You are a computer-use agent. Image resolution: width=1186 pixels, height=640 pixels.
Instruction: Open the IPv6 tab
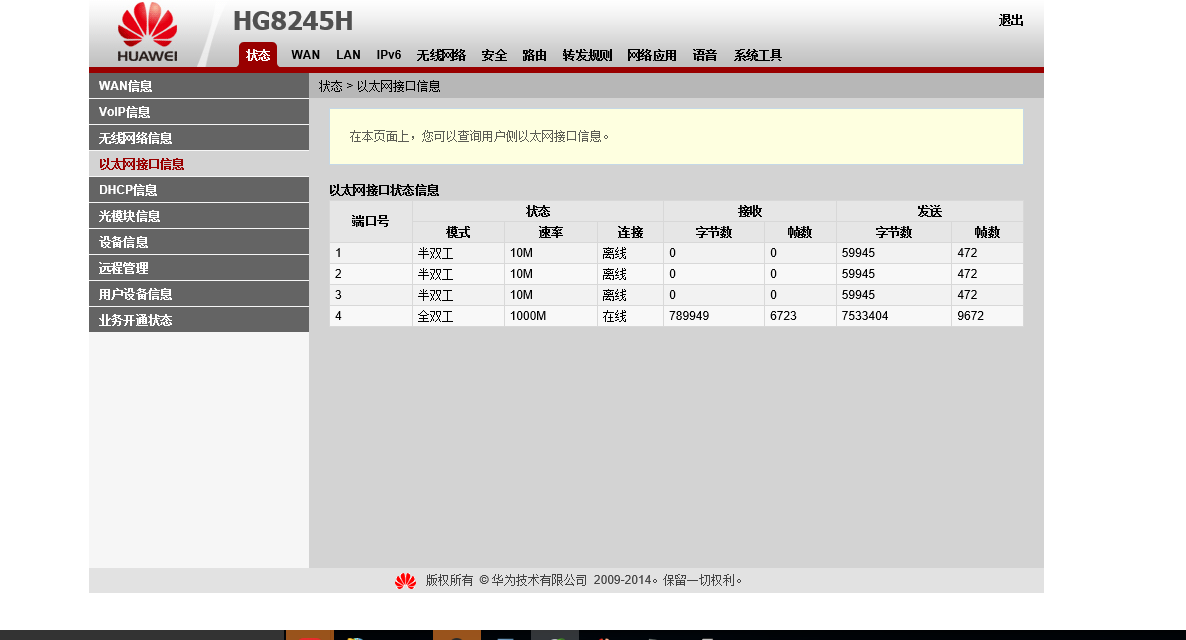click(x=389, y=55)
